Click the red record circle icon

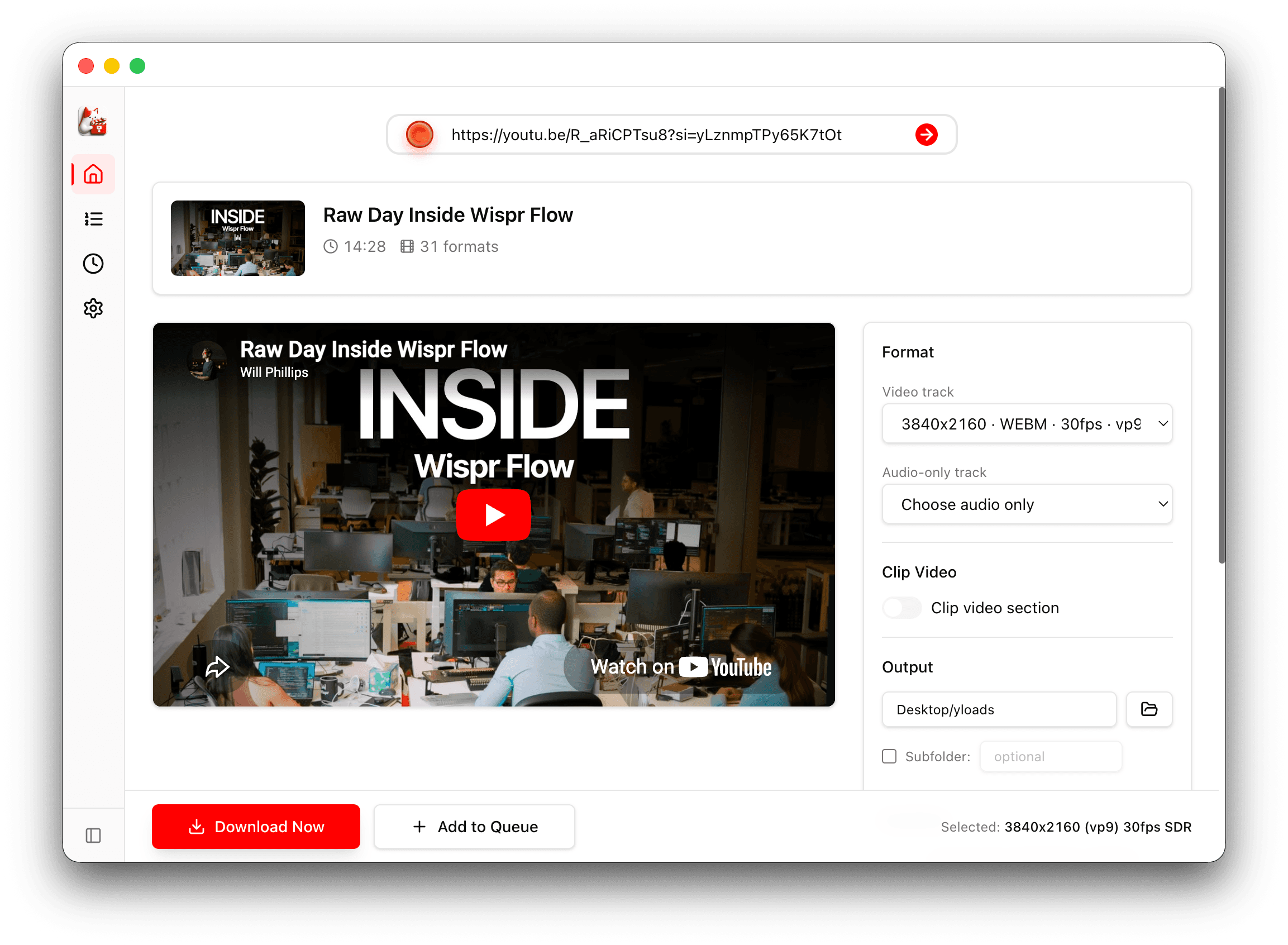point(420,135)
